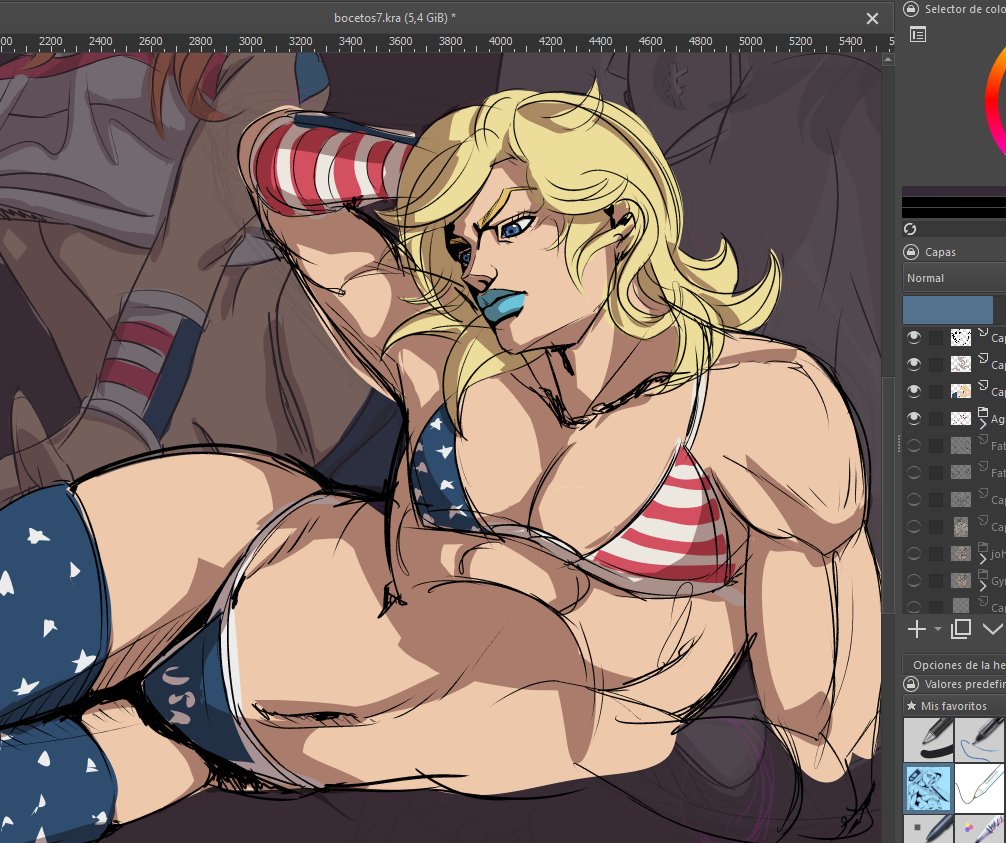Duplicate the current layer
This screenshot has width=1006, height=843.
(960, 629)
